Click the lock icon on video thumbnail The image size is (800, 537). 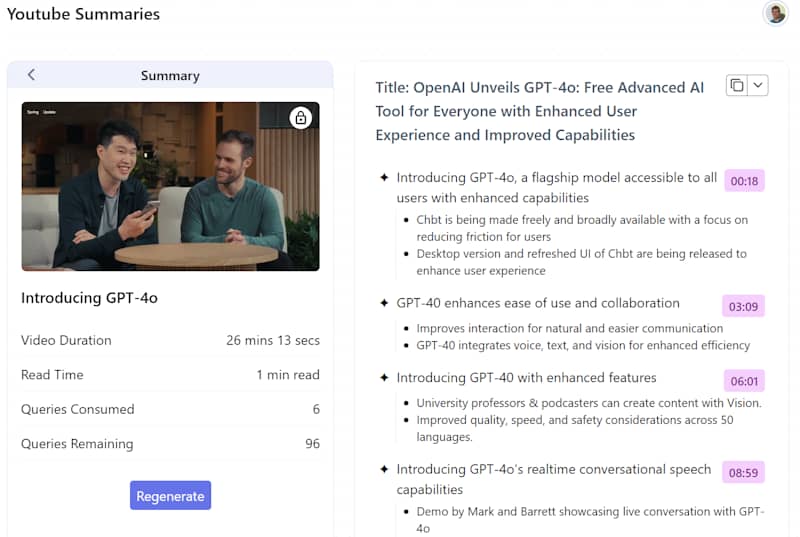pos(301,118)
